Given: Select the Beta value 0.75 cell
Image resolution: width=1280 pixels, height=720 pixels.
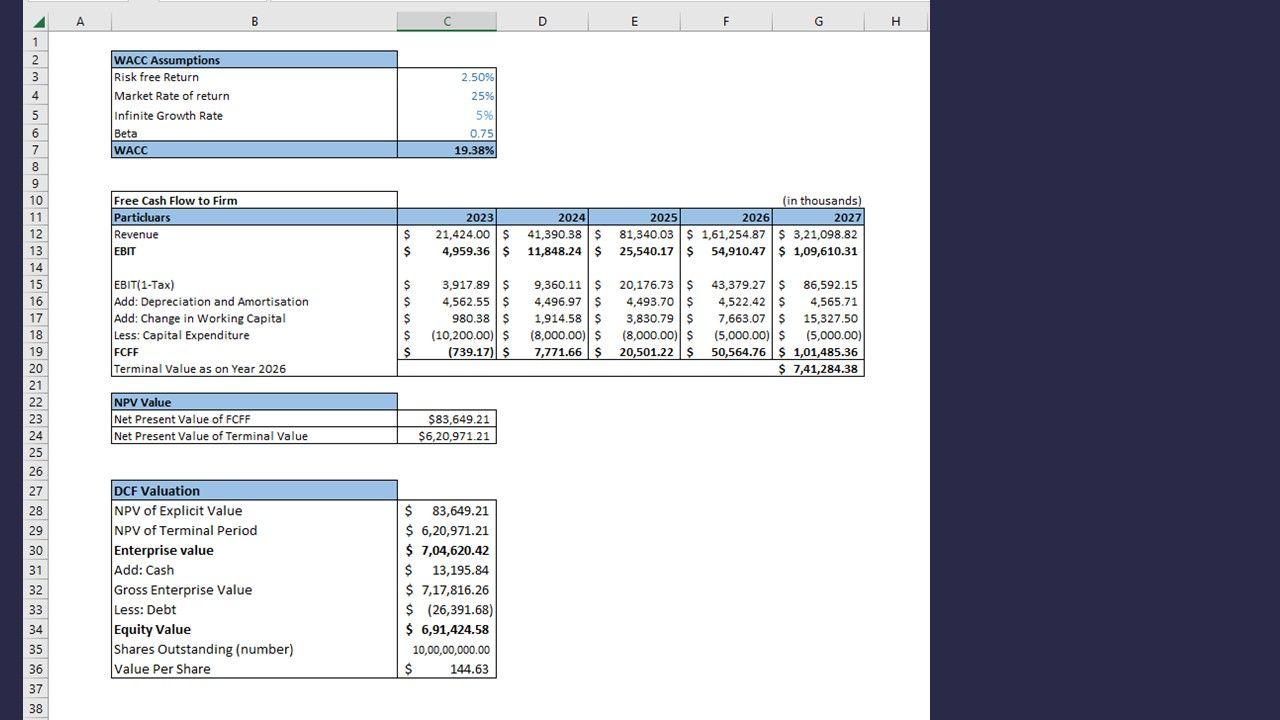Looking at the screenshot, I should 447,133.
